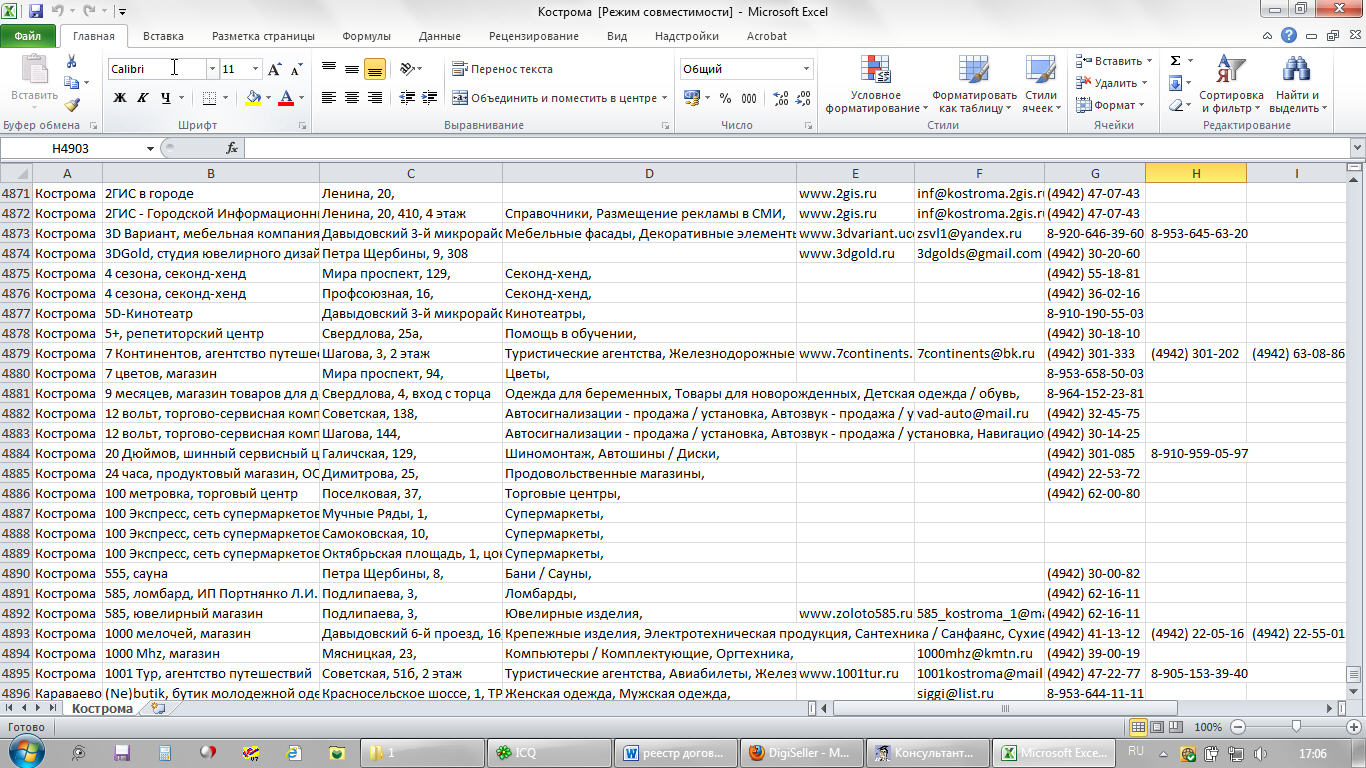Open the font name Calibri dropdown
The image size is (1366, 768).
pyautogui.click(x=212, y=69)
